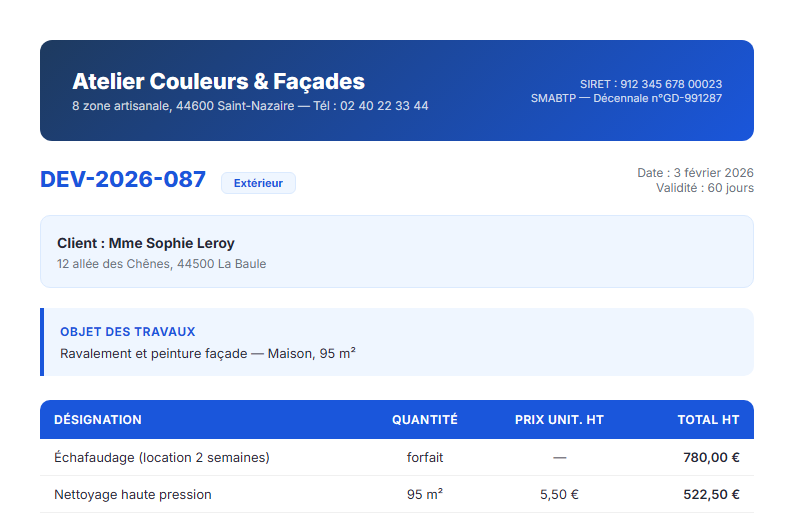Click the DÉSIGNATION column header

[x=98, y=420]
